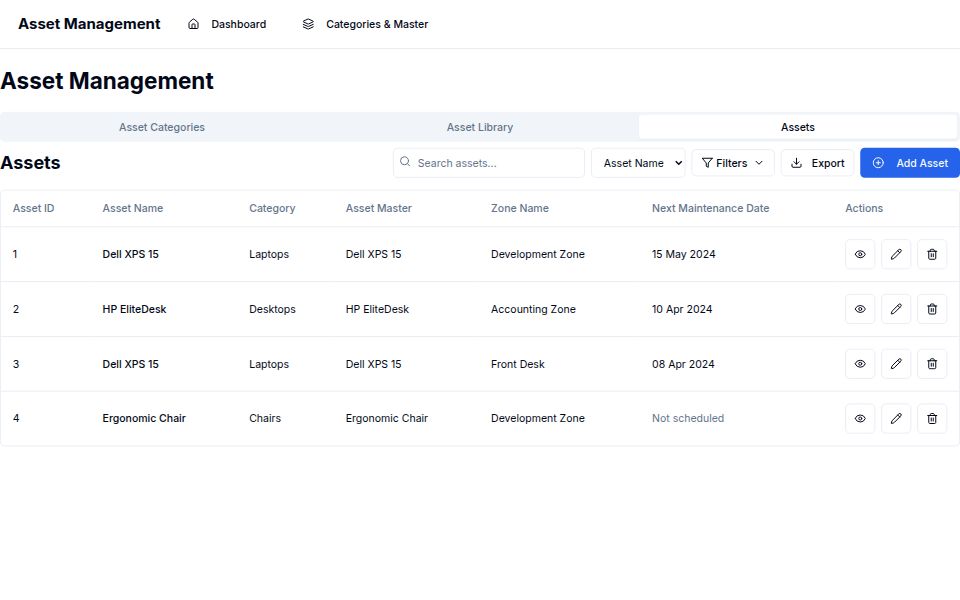Viewport: 960px width, 600px height.
Task: Click the pencil edit icon for Dell XPS 15 row 1
Action: click(895, 254)
